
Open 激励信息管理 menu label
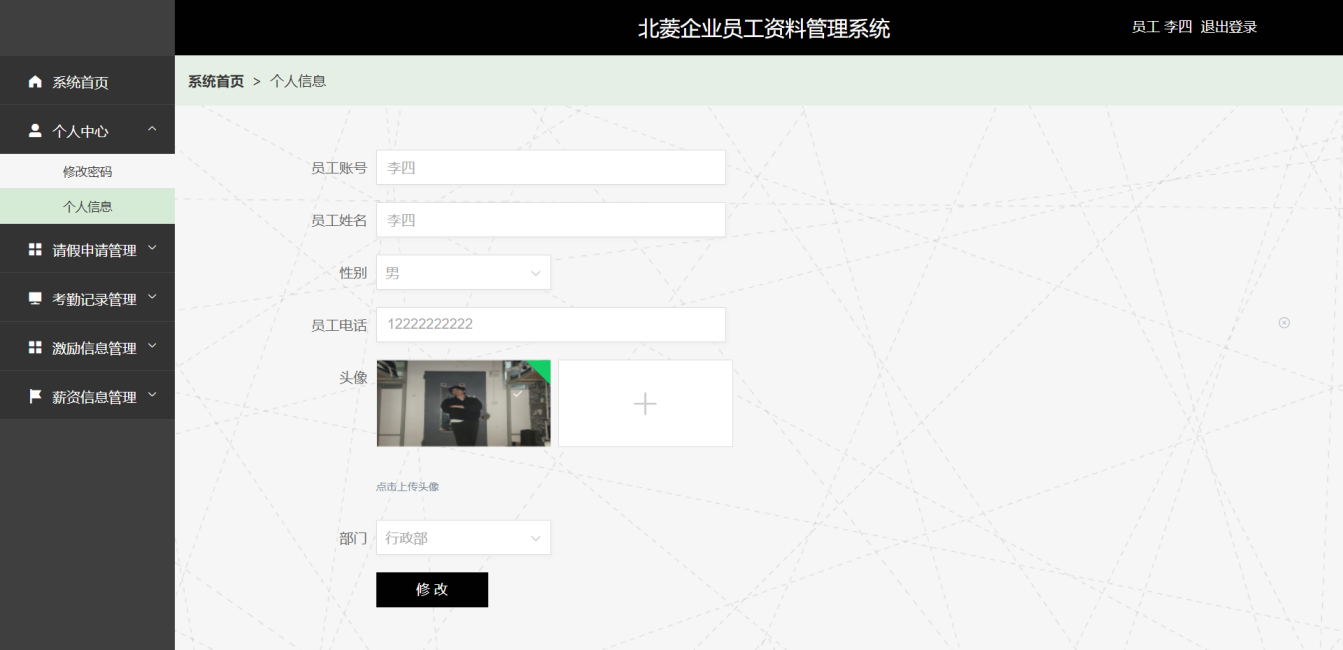(94, 348)
